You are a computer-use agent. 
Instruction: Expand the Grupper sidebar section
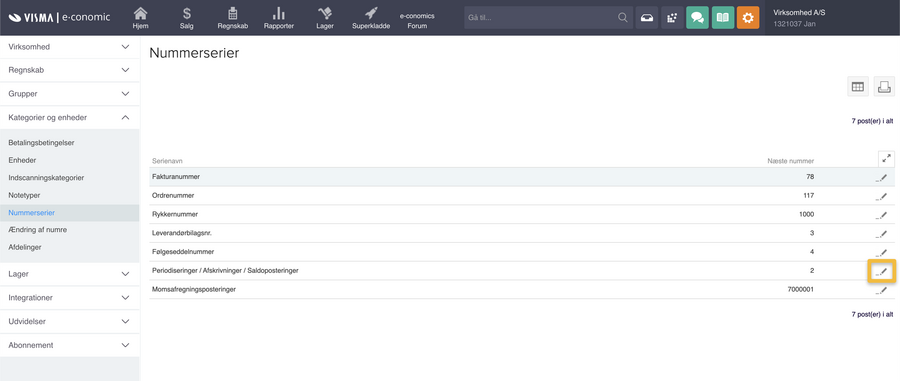69,94
